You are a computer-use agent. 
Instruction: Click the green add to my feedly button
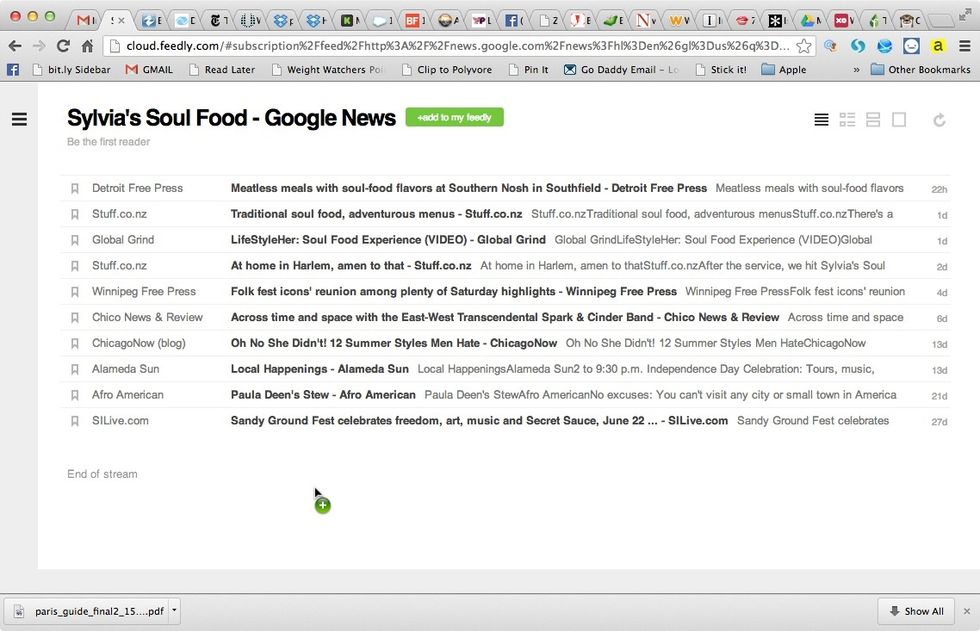(454, 117)
